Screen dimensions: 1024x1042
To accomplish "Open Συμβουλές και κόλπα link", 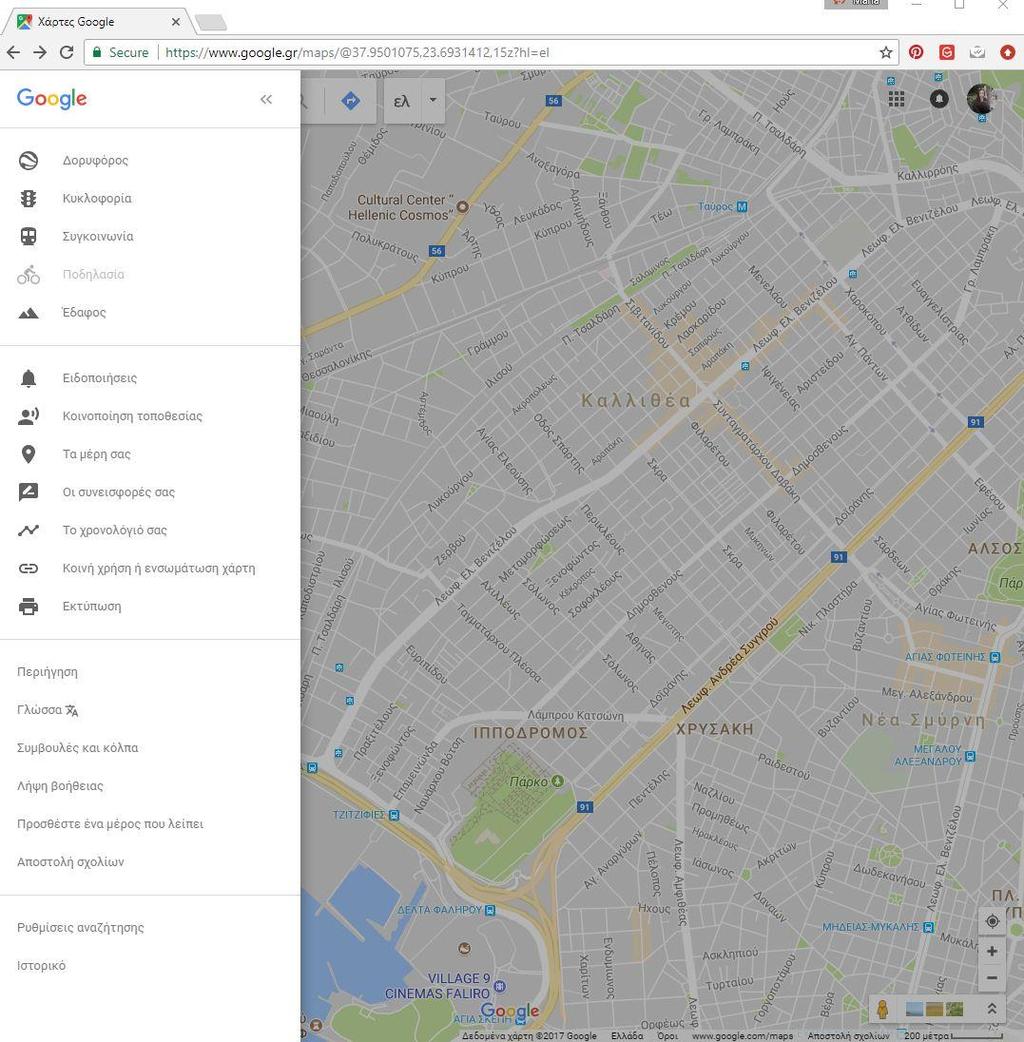I will click(x=77, y=748).
